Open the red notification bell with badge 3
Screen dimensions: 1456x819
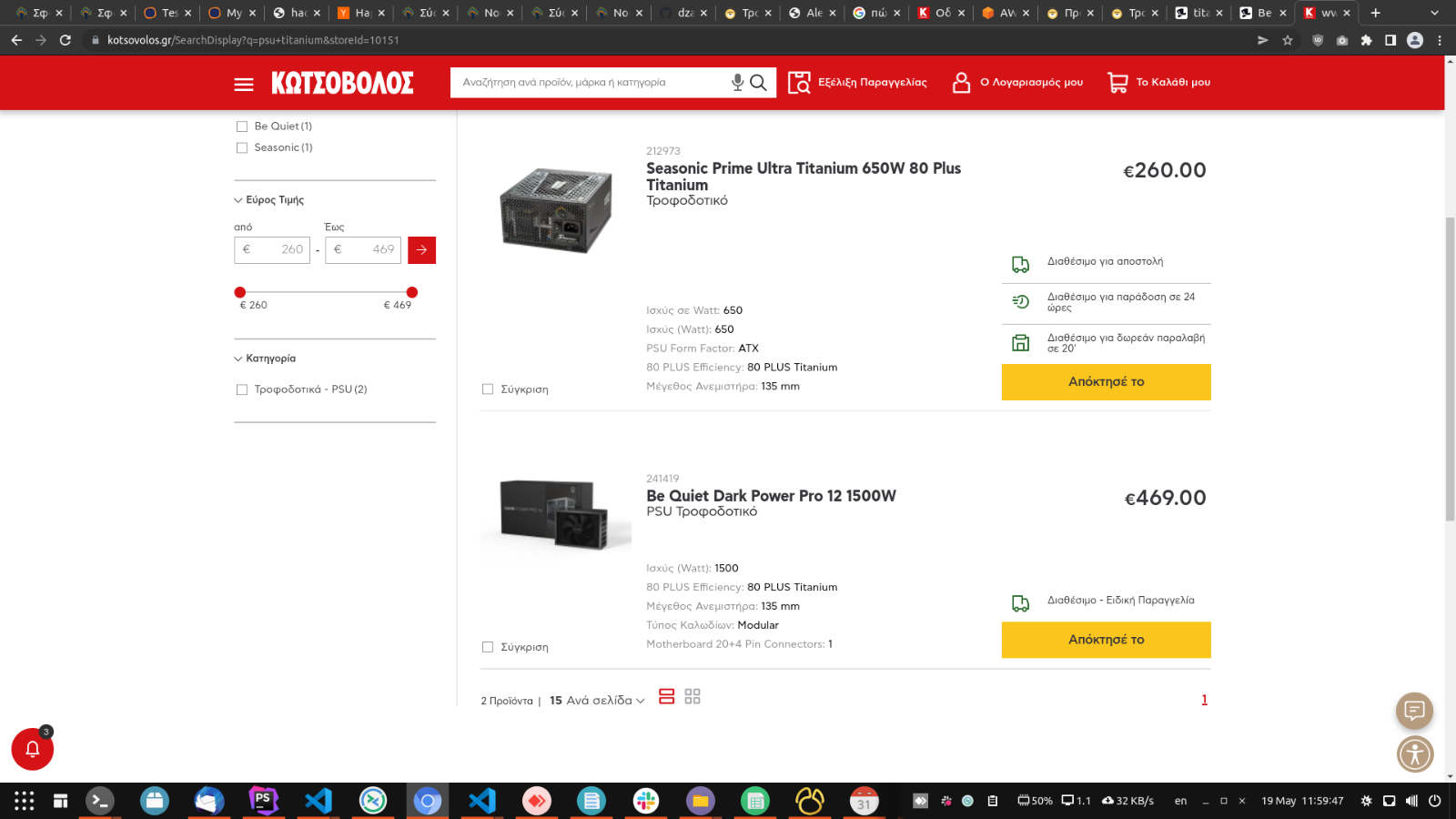pos(33,749)
